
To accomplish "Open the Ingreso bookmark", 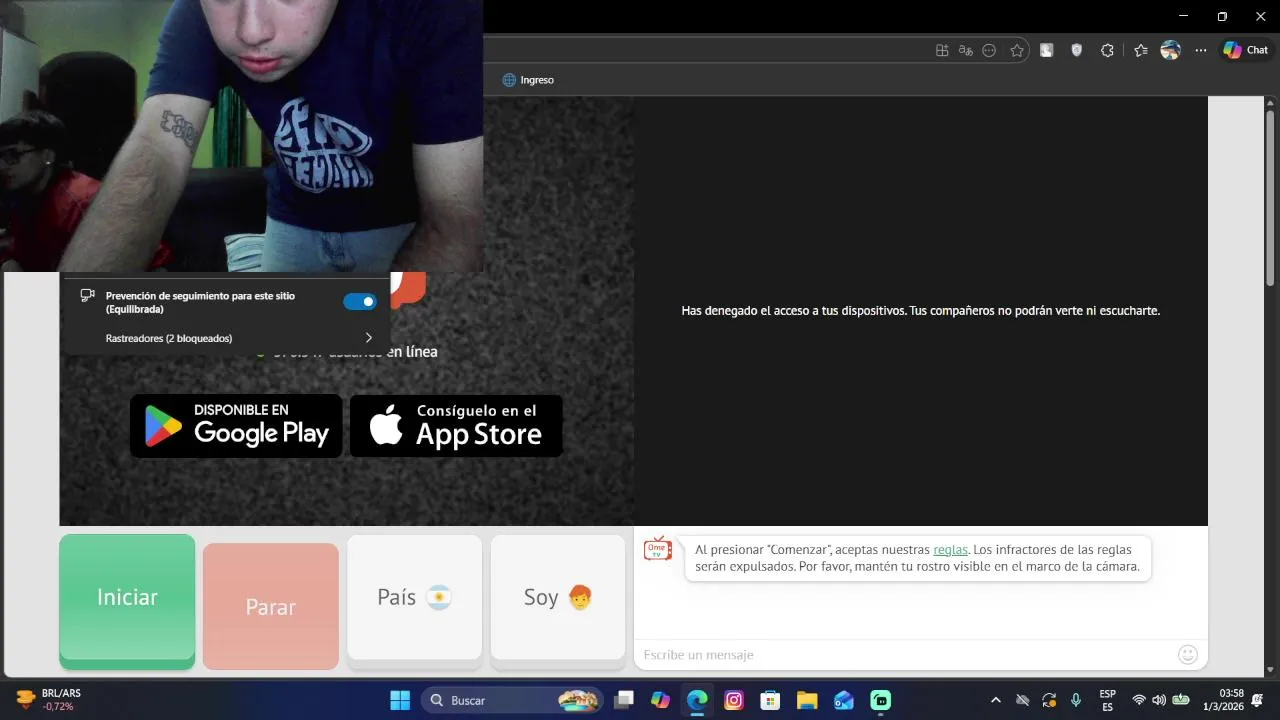I will click(528, 80).
